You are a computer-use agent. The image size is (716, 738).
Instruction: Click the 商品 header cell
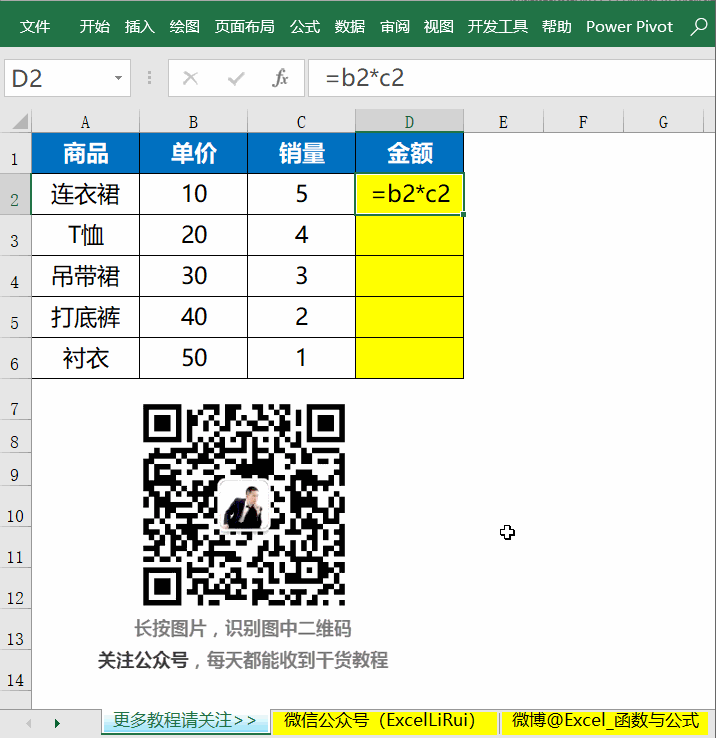pyautogui.click(x=85, y=153)
